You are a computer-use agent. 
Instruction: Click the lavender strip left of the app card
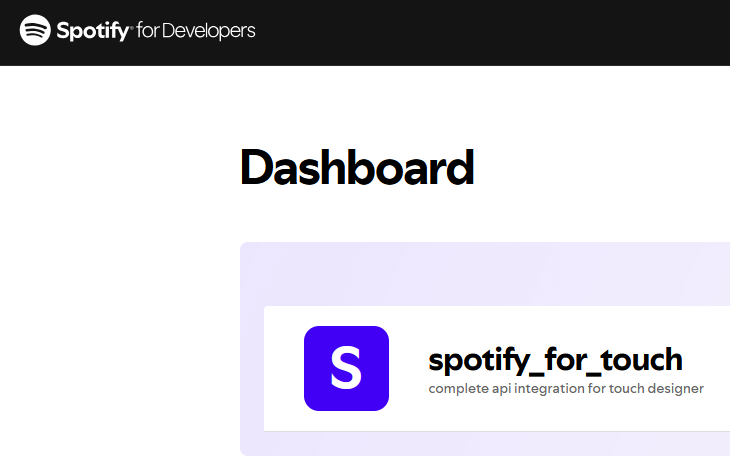pyautogui.click(x=251, y=370)
